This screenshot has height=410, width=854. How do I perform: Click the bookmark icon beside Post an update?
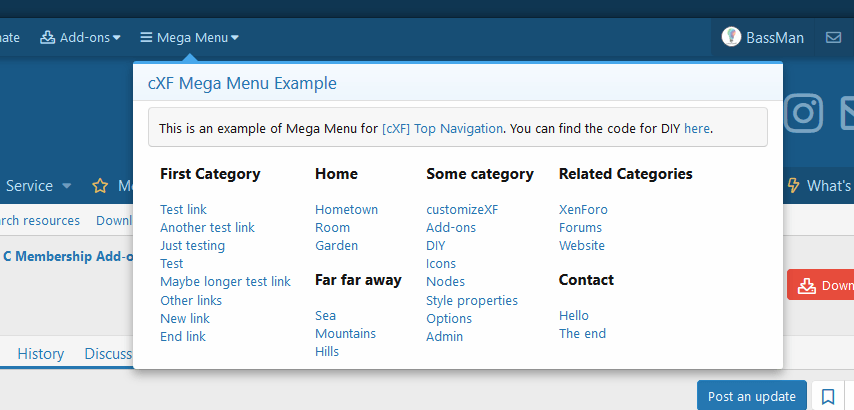coord(828,396)
